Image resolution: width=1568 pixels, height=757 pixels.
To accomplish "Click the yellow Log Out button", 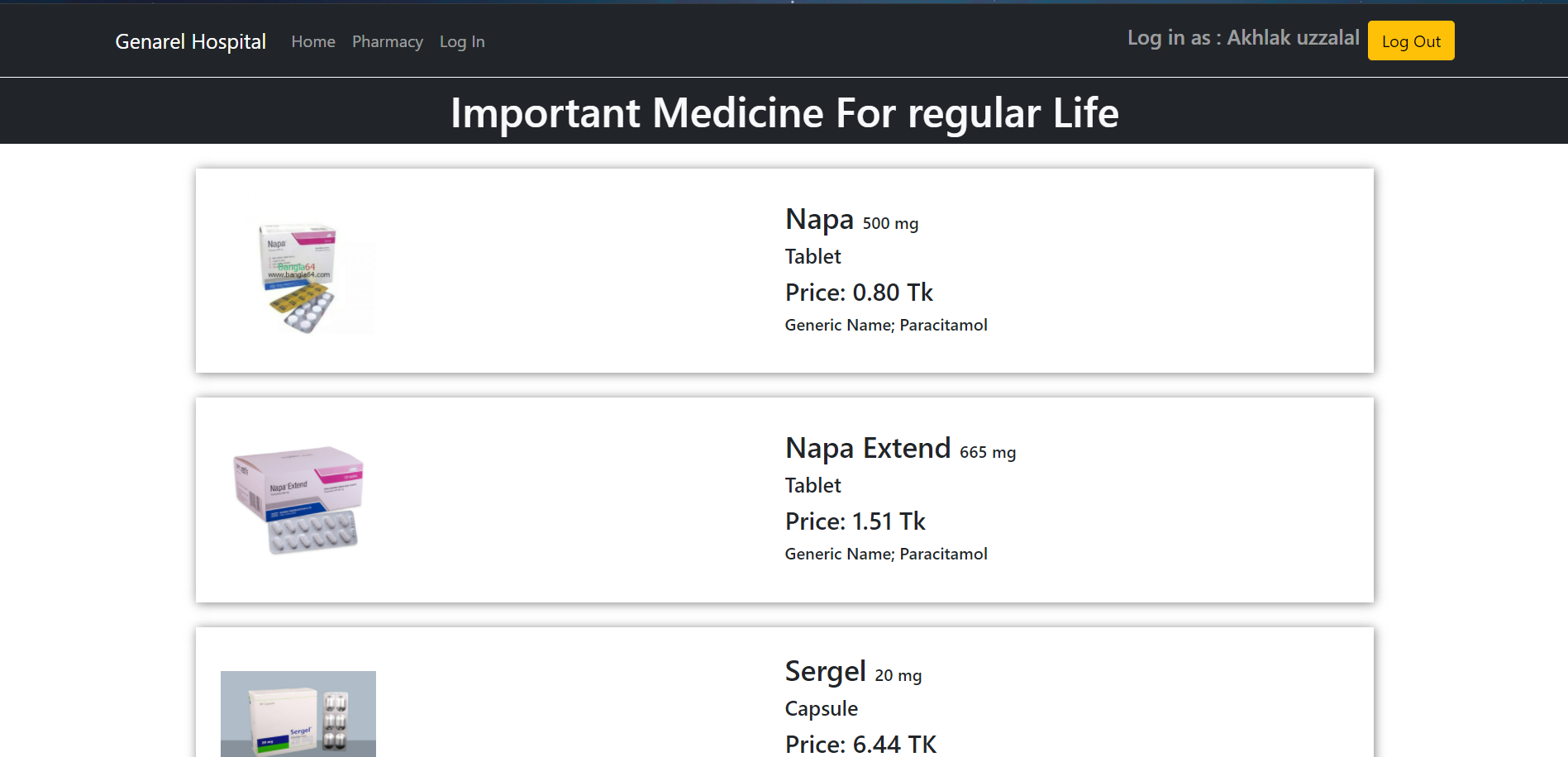I will coord(1411,40).
